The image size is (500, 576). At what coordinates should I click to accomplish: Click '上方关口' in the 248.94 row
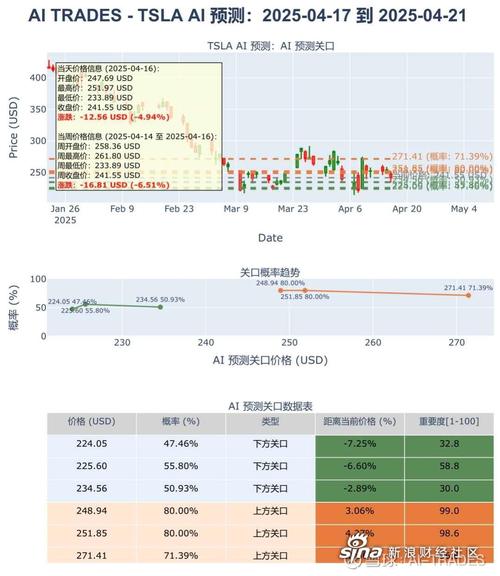click(270, 511)
